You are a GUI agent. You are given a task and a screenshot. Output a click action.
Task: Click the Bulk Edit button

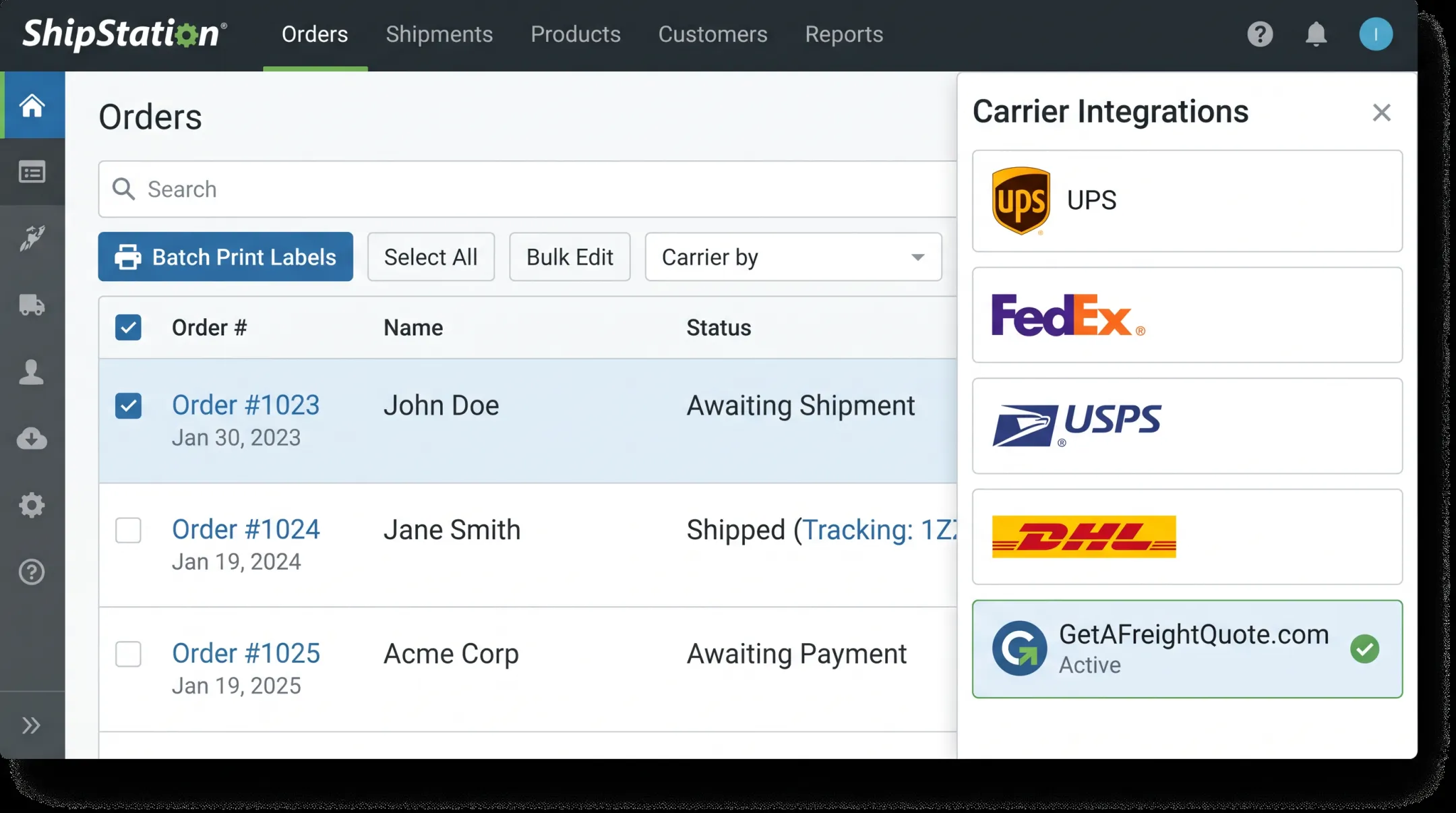pos(570,257)
